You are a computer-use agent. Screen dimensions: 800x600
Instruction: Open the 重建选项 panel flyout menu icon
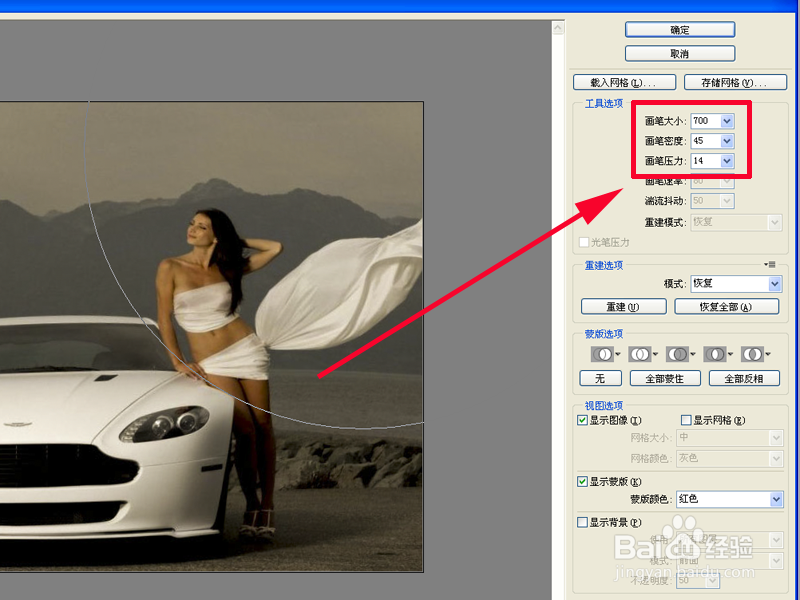pyautogui.click(x=770, y=264)
